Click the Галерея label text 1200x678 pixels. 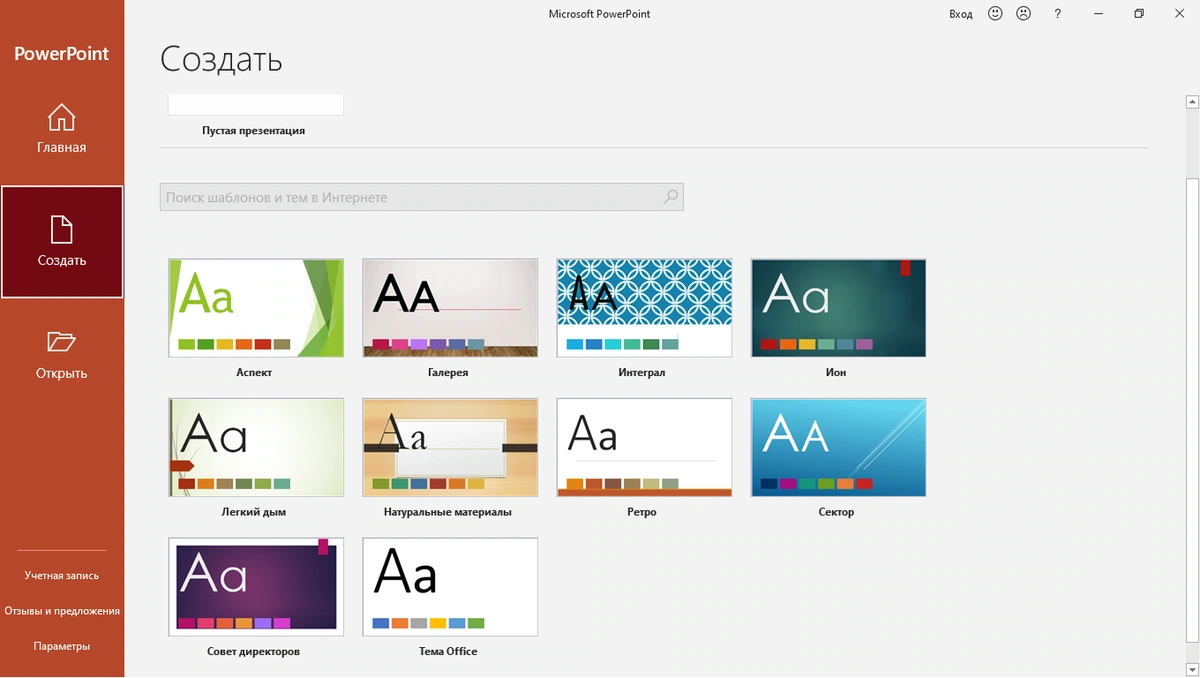(x=448, y=372)
